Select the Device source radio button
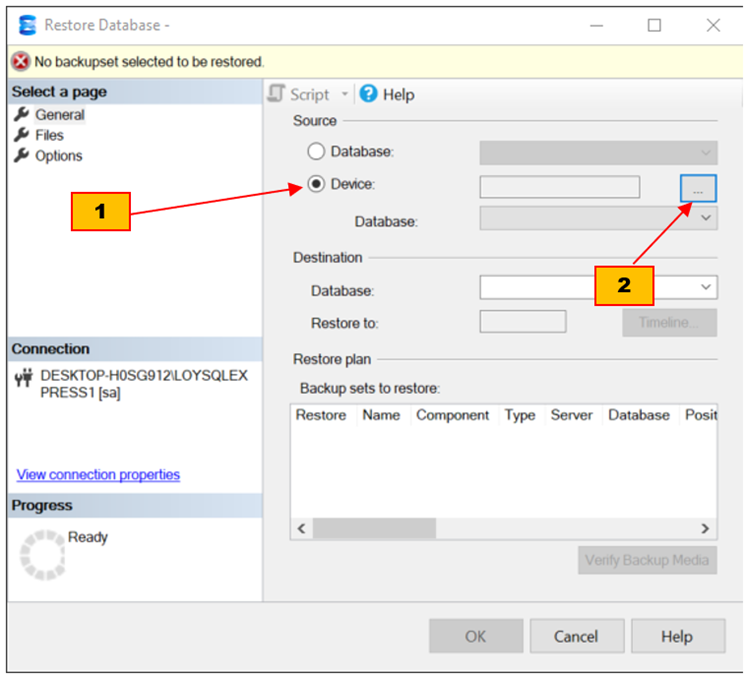The image size is (745, 676). point(316,184)
